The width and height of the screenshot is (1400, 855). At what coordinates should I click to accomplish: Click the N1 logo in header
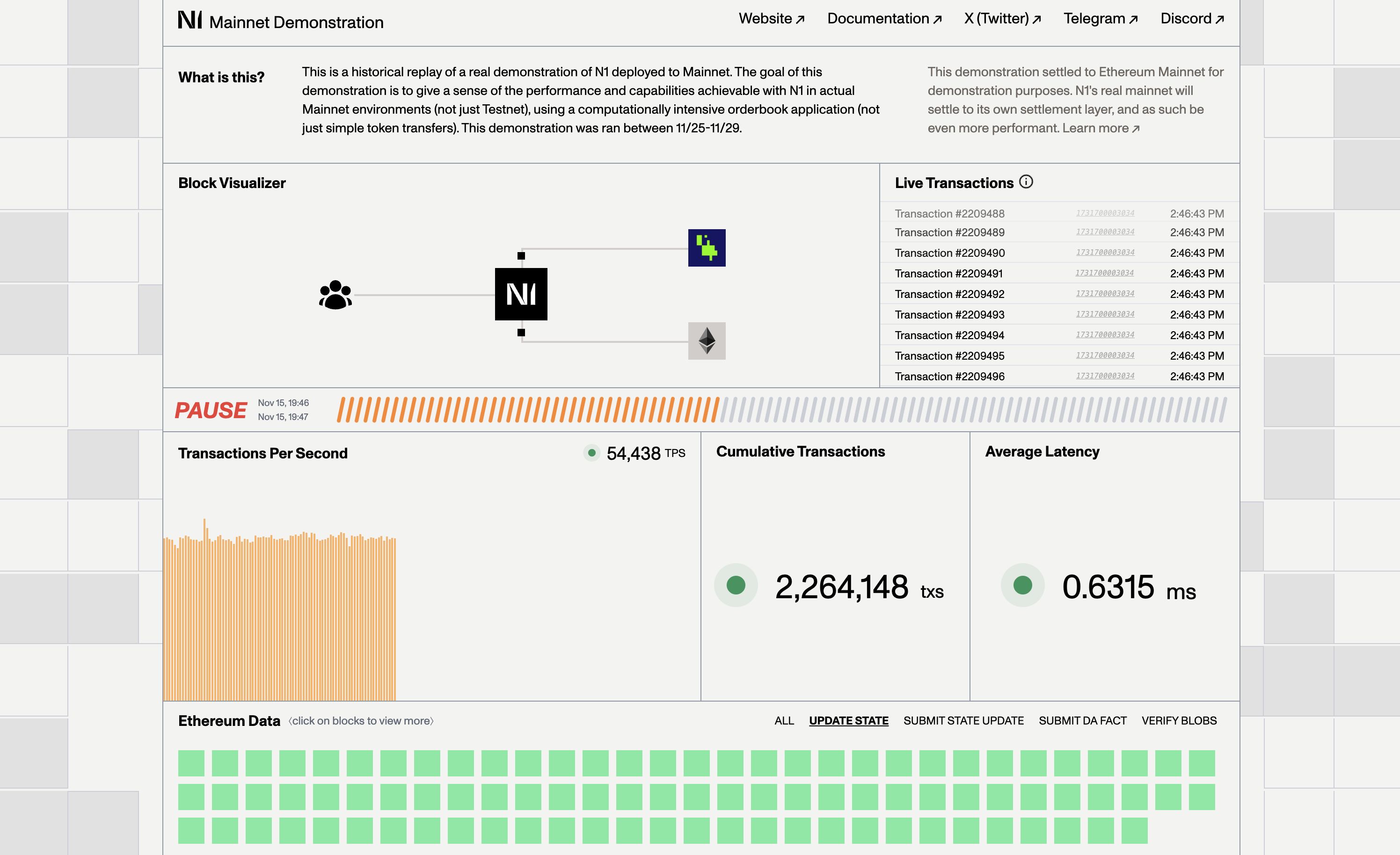(190, 19)
